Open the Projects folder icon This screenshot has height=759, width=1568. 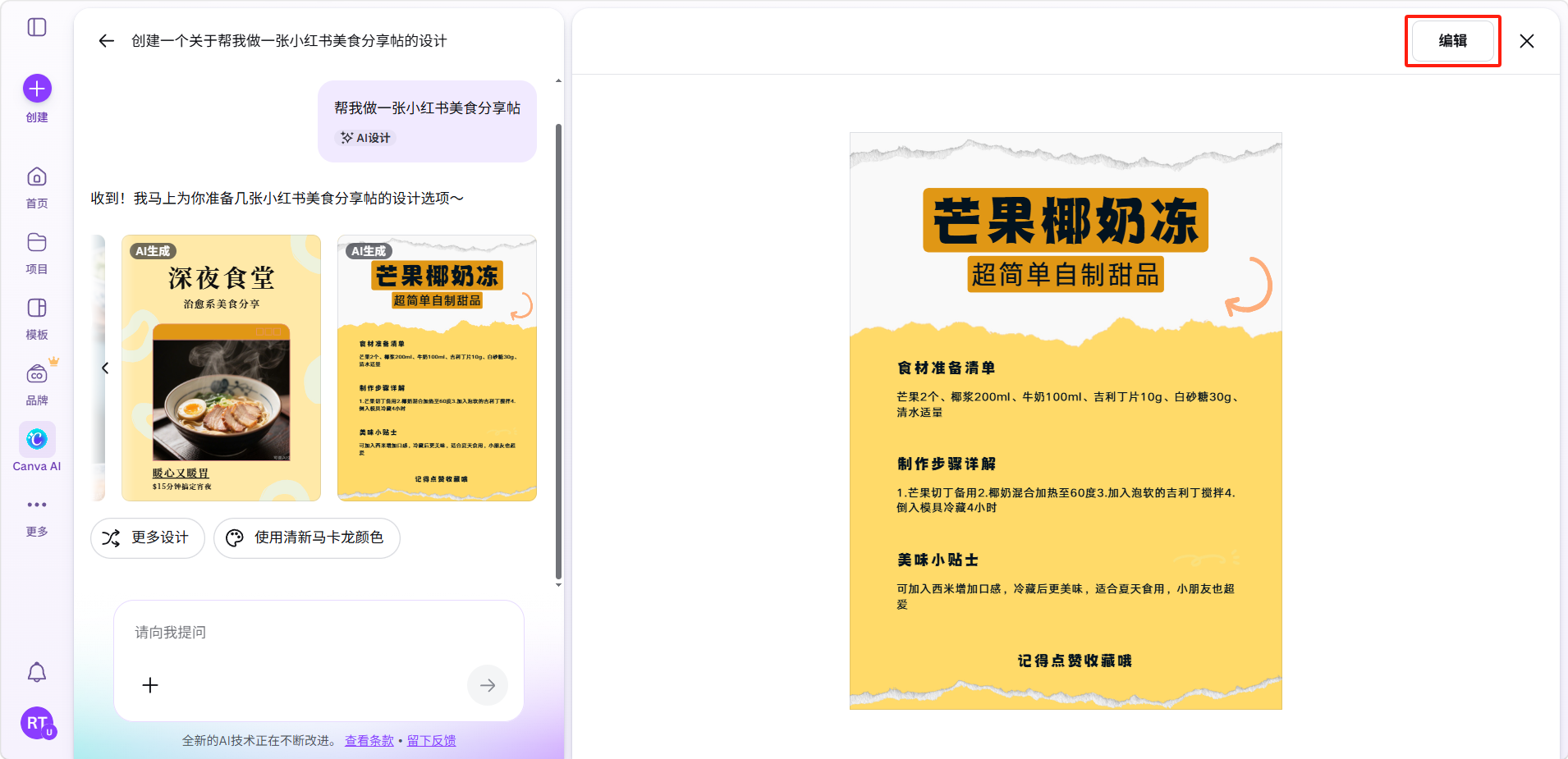tap(37, 243)
